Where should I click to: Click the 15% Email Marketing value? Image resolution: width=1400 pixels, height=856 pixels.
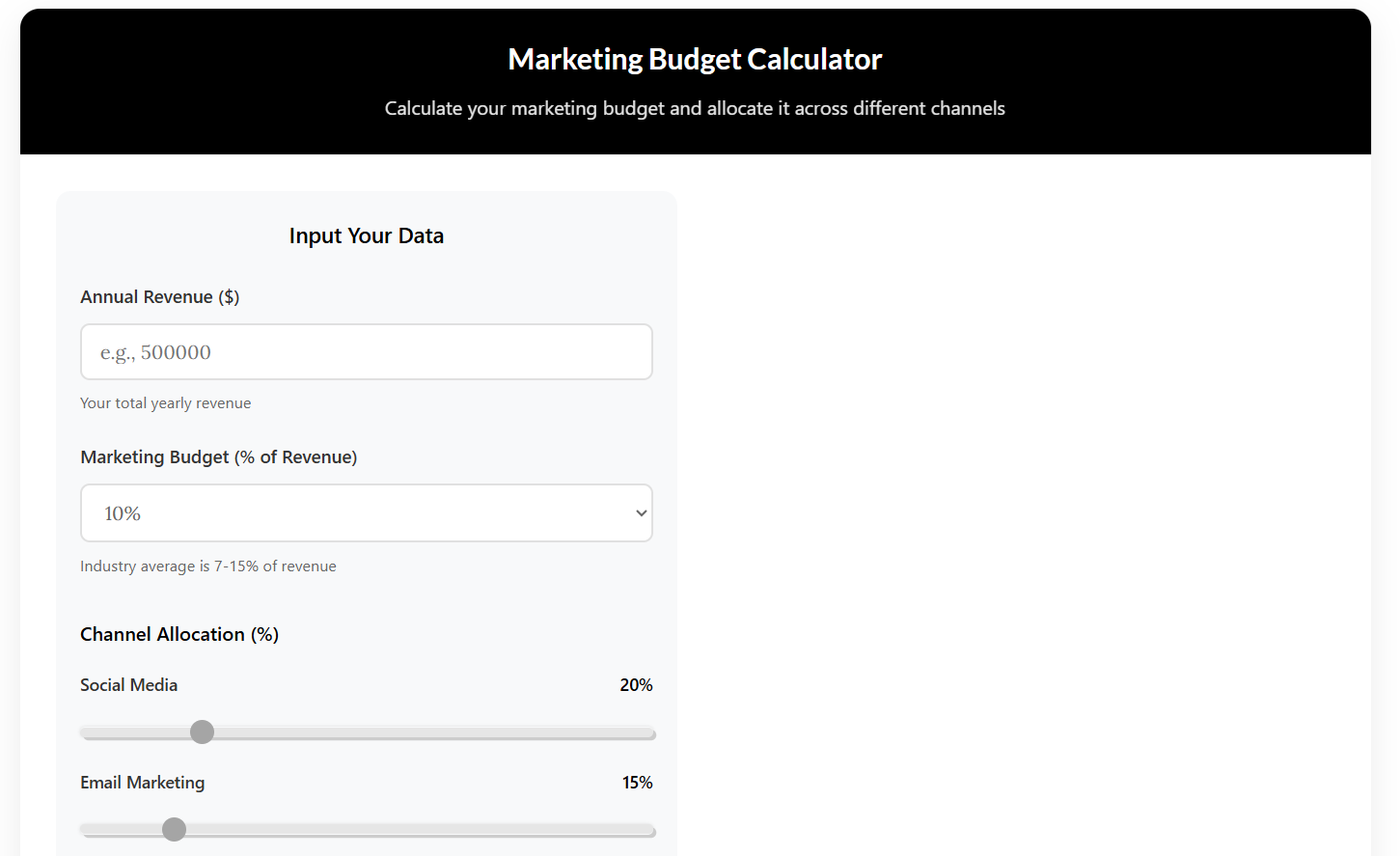click(x=637, y=783)
